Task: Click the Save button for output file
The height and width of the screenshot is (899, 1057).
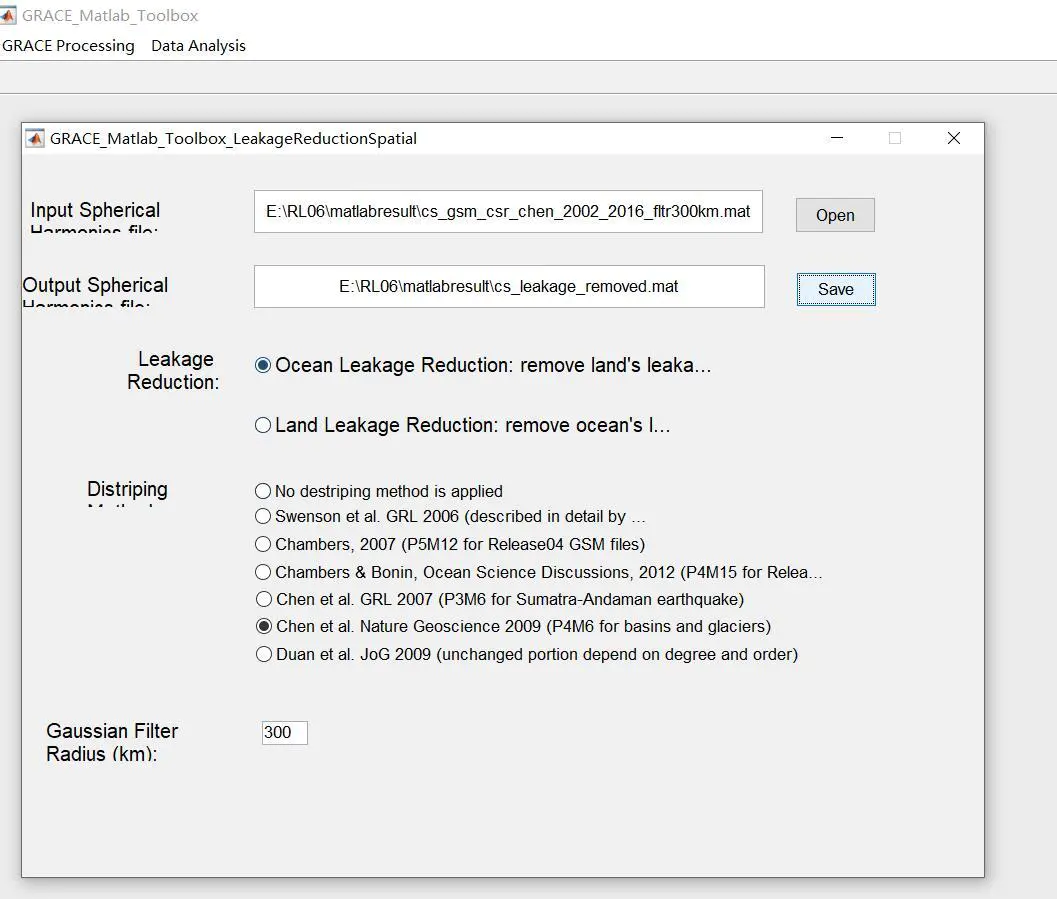Action: click(x=836, y=289)
